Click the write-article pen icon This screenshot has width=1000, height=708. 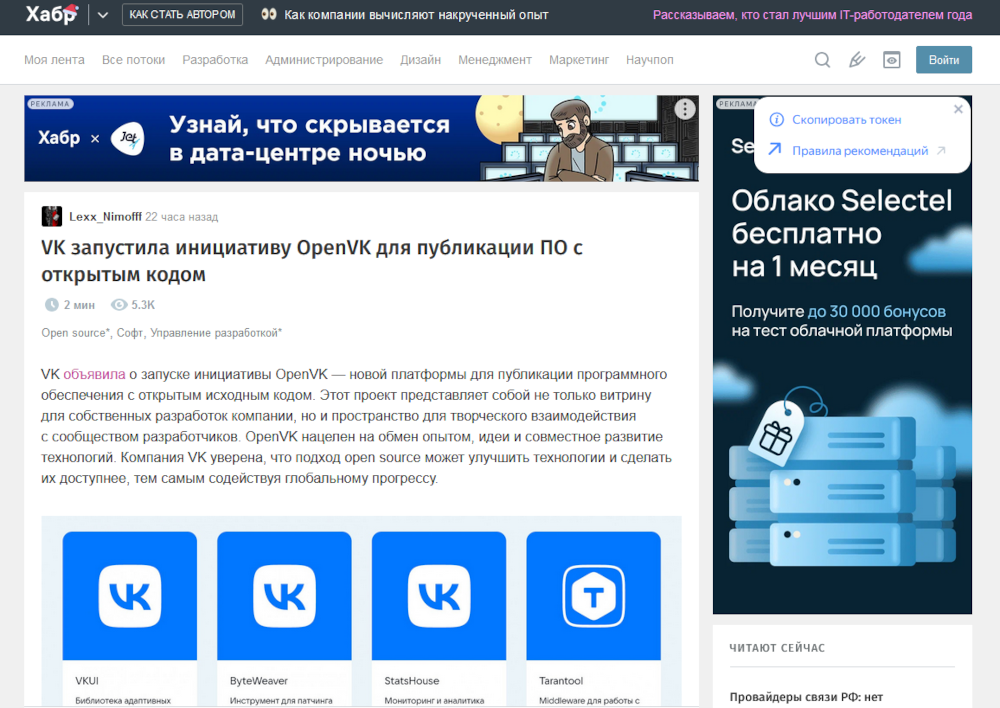coord(857,60)
